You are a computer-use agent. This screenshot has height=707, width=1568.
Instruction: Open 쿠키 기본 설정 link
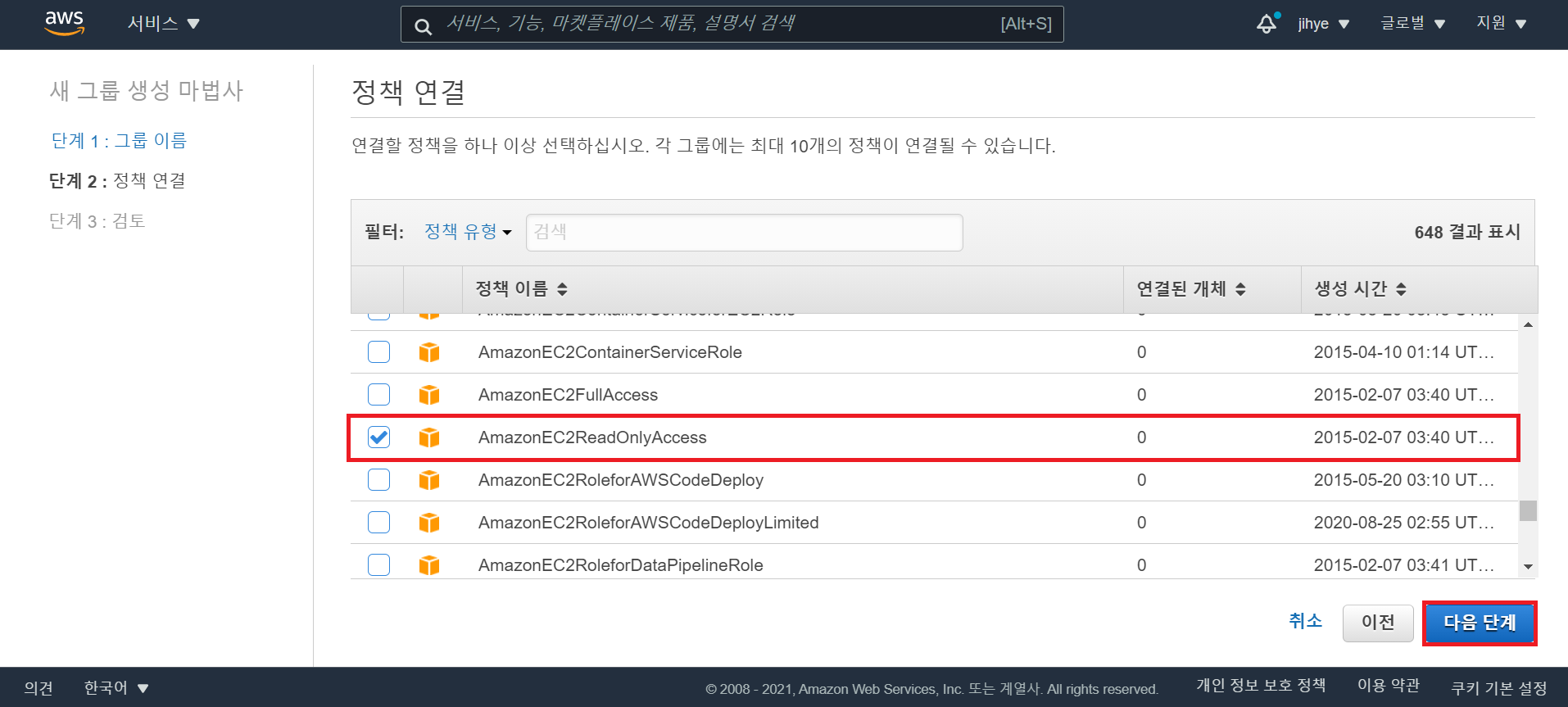click(x=1499, y=687)
